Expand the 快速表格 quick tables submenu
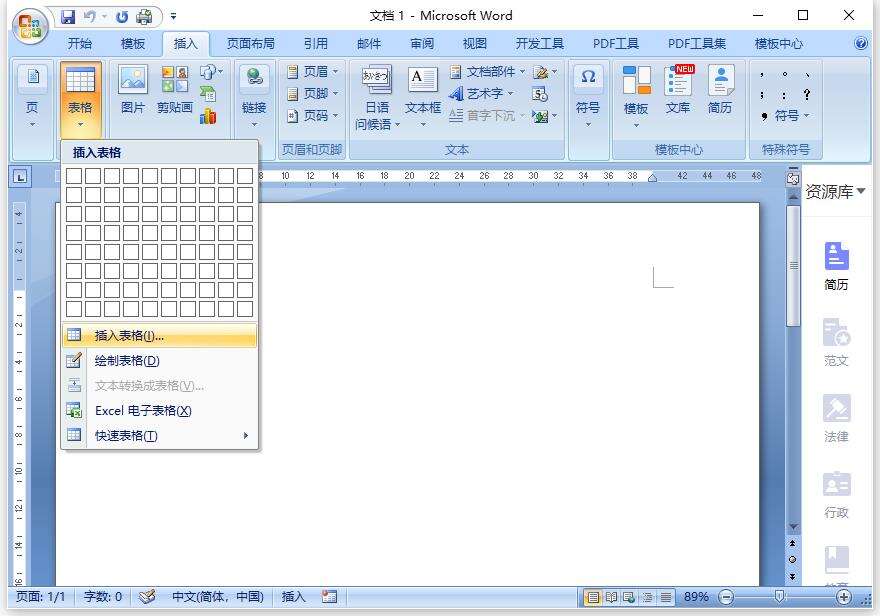This screenshot has width=880, height=616. [159, 435]
